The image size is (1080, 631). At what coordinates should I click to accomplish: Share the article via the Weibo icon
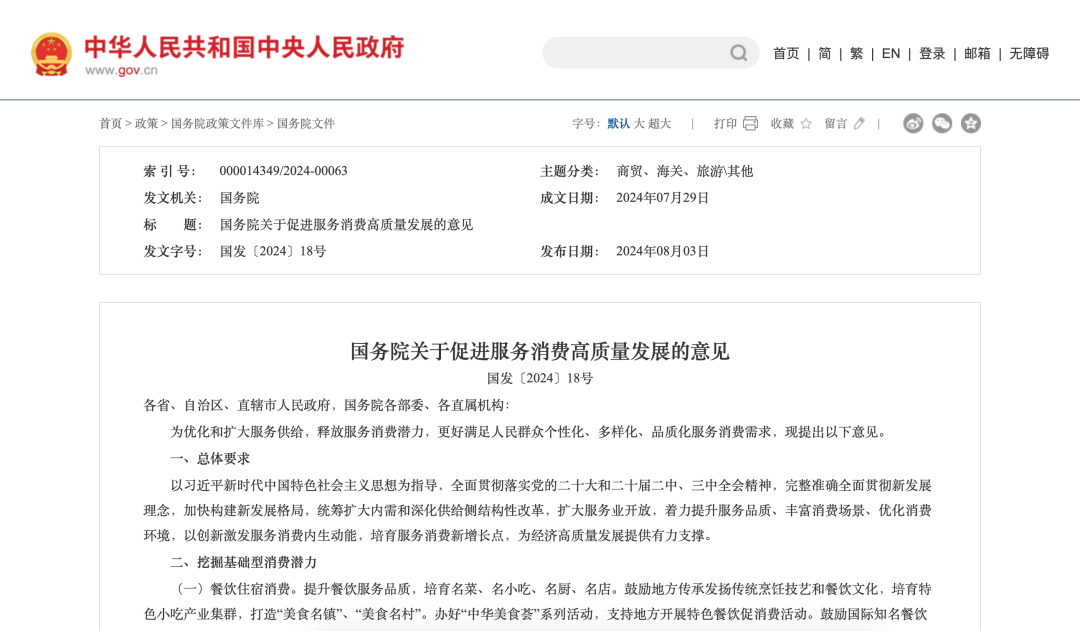913,123
